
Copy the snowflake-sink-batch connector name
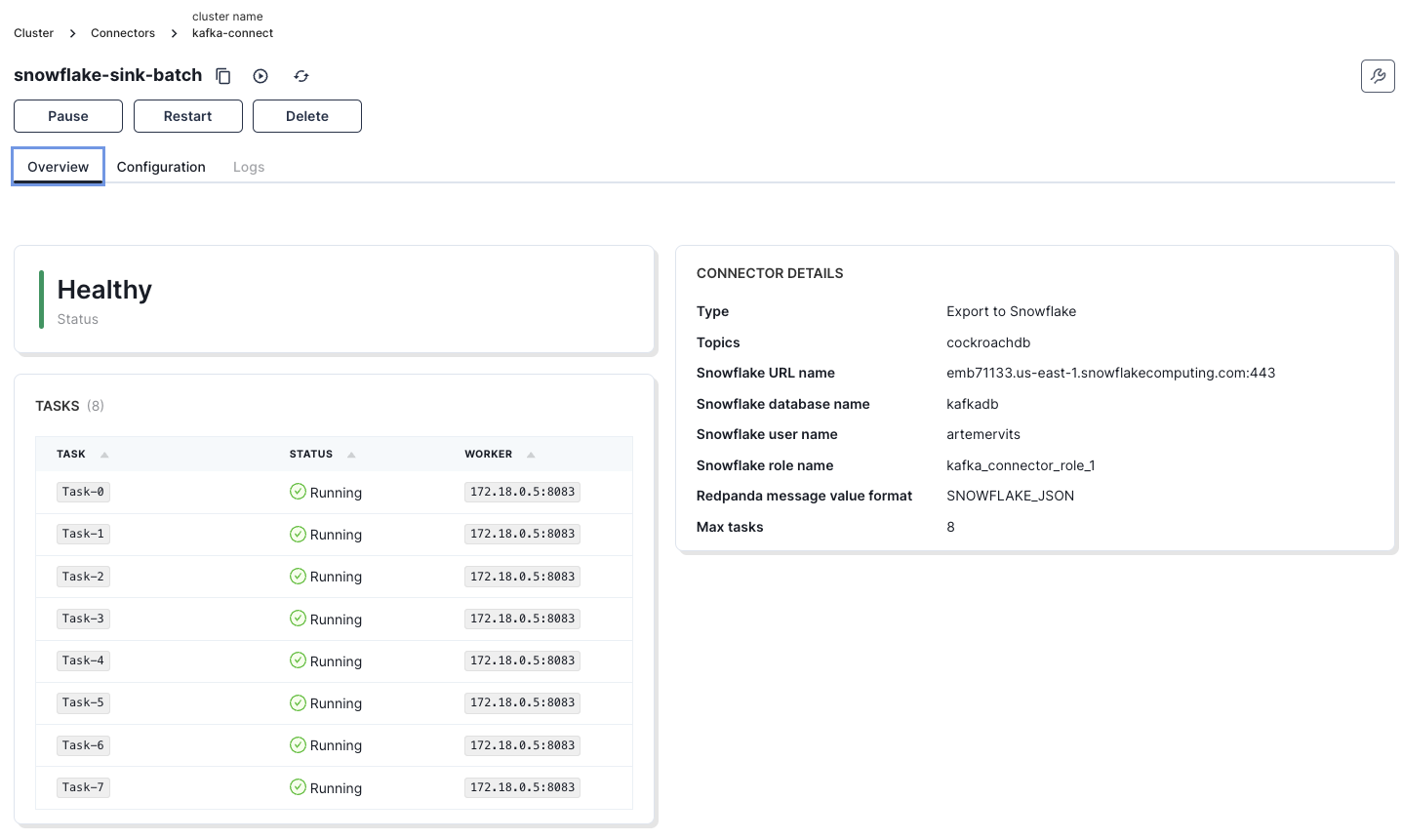tap(223, 76)
